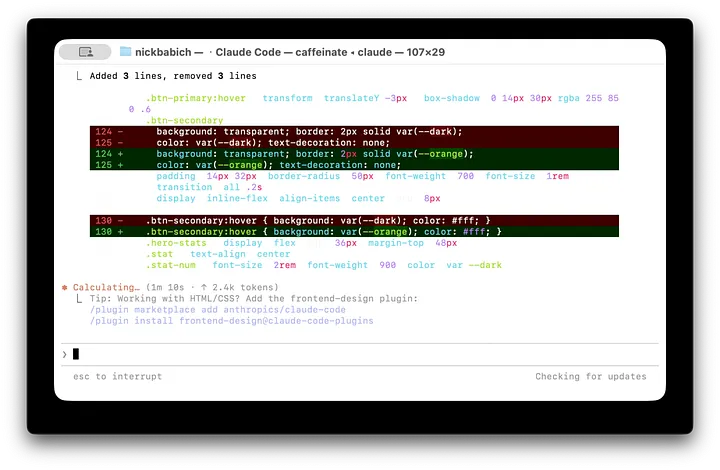Screen dimensions: 720x470
Task: Click the prompt chevron icon
Action: pyautogui.click(x=64, y=354)
